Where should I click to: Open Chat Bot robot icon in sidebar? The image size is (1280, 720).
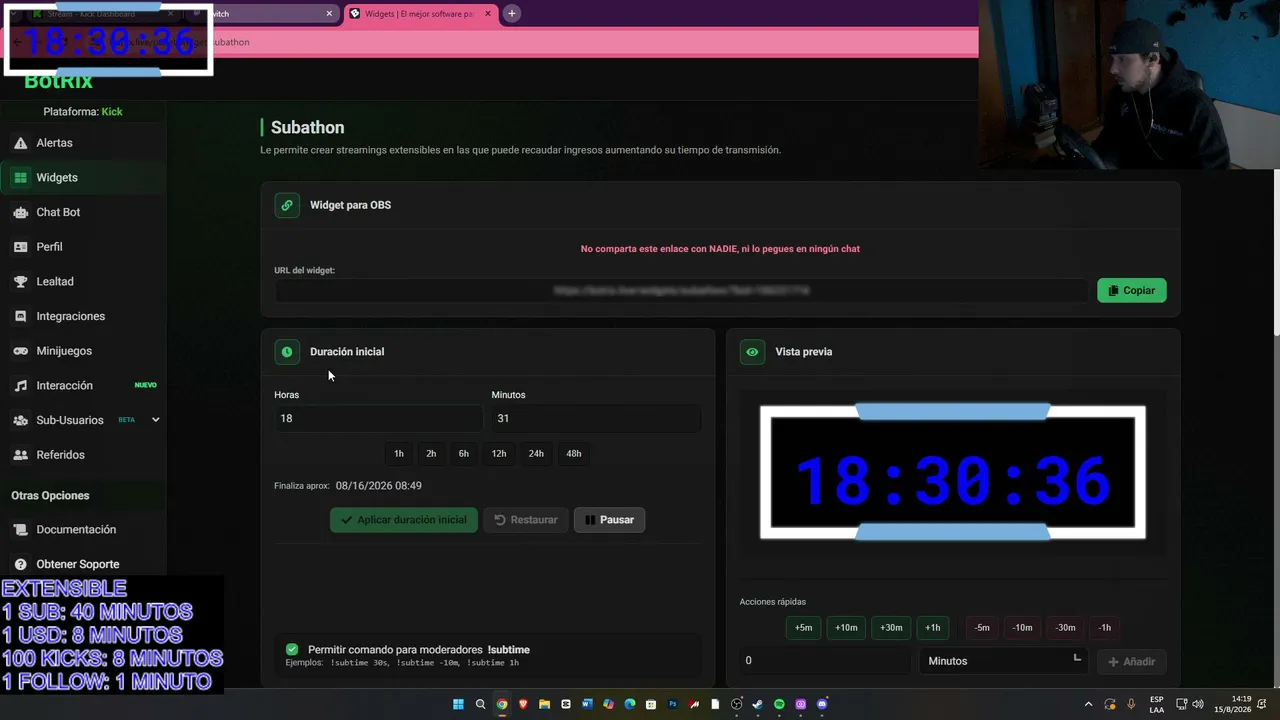click(x=20, y=212)
